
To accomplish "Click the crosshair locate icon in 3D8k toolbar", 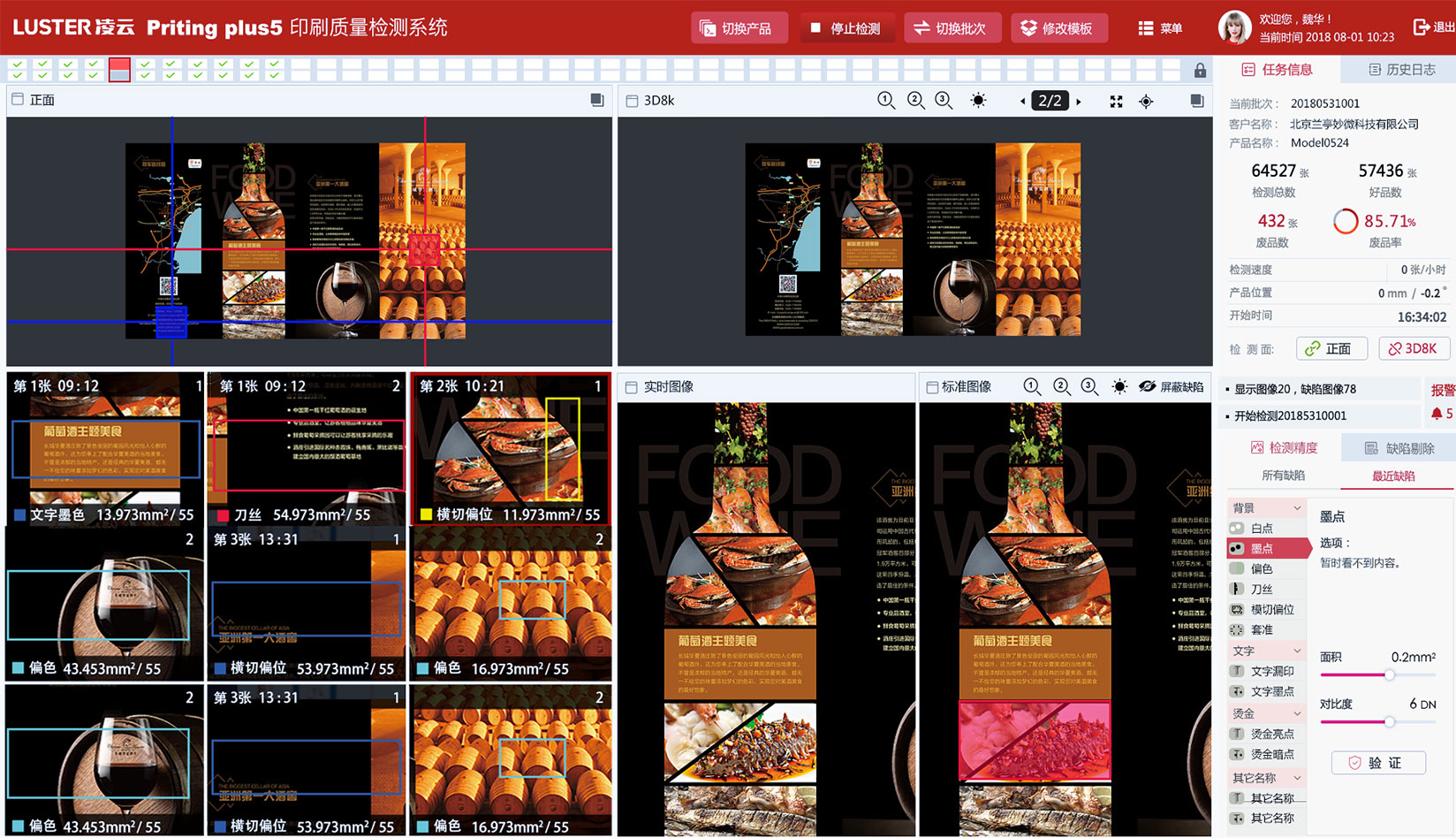I will [x=1146, y=102].
